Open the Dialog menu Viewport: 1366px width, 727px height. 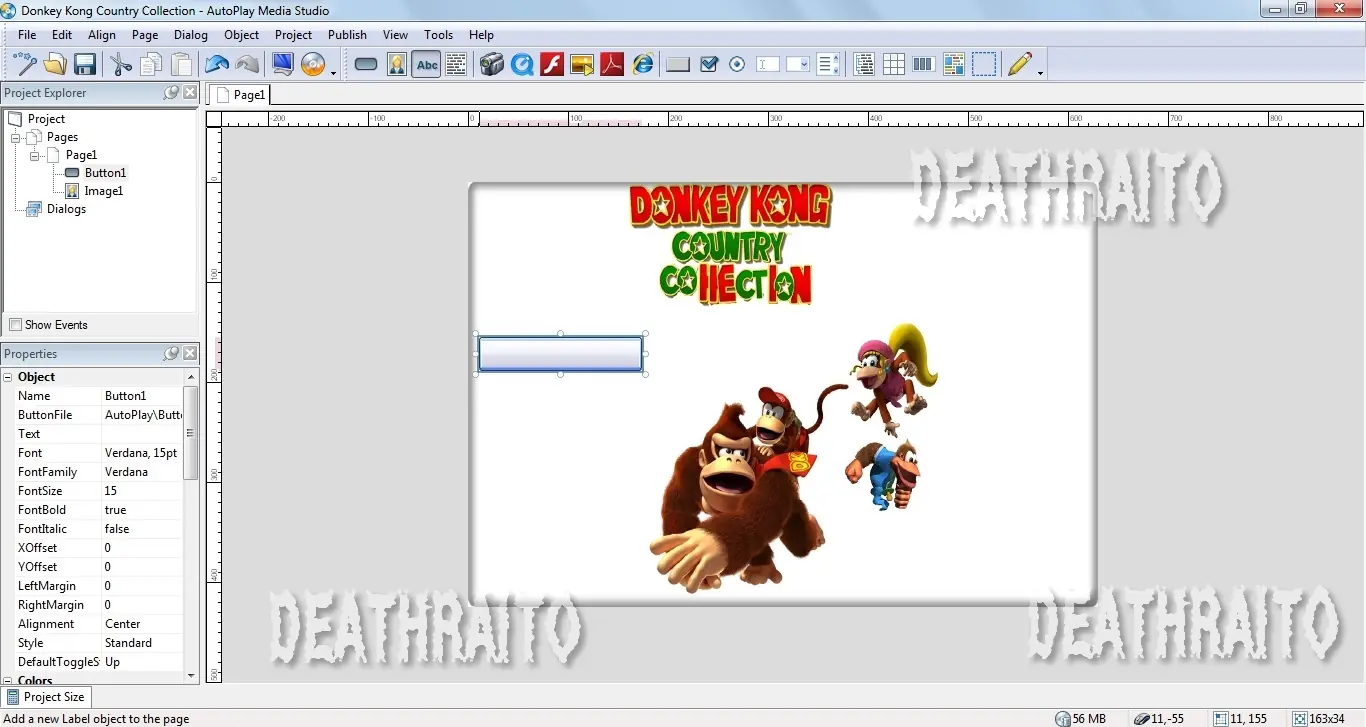point(190,34)
